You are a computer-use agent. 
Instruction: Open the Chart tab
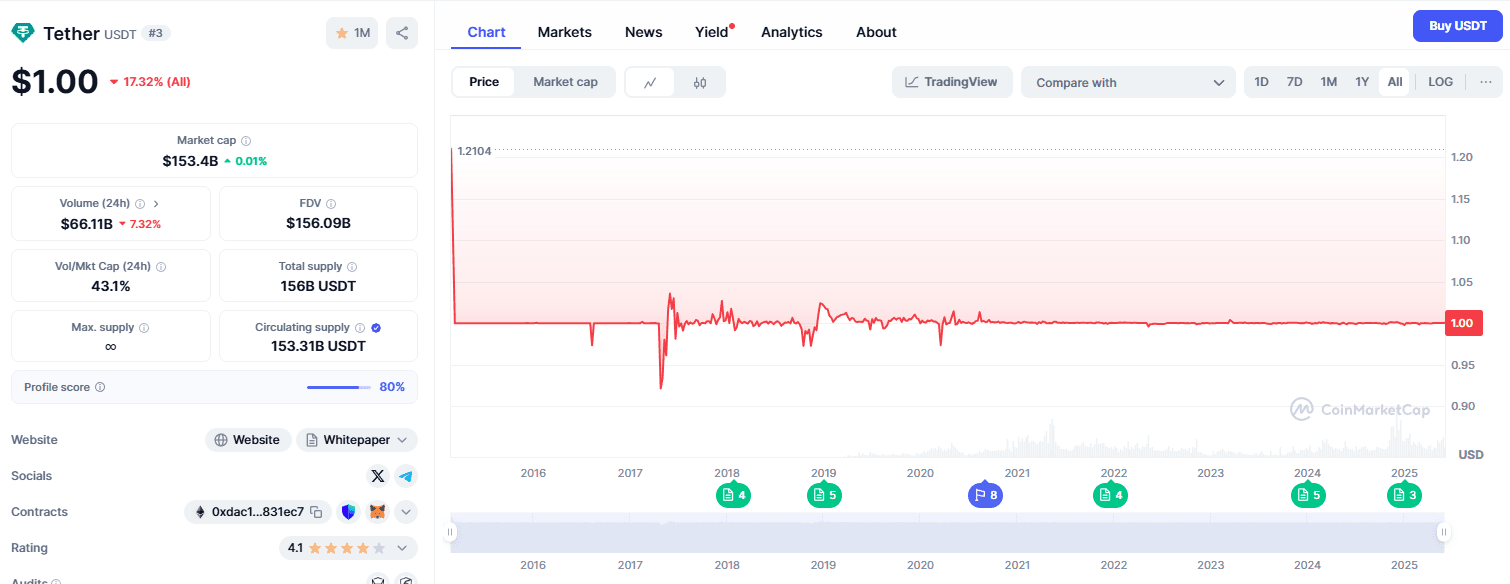click(486, 32)
